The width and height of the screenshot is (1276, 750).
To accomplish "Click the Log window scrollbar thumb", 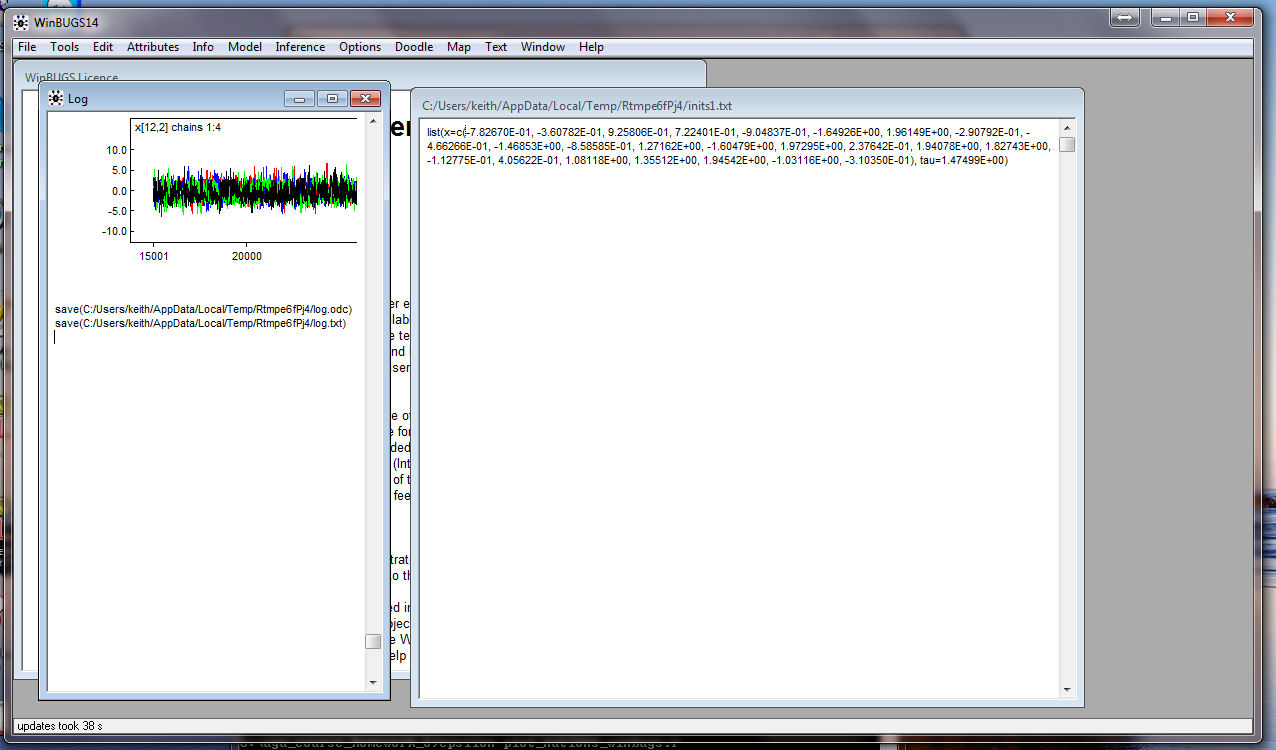I will pyautogui.click(x=373, y=641).
